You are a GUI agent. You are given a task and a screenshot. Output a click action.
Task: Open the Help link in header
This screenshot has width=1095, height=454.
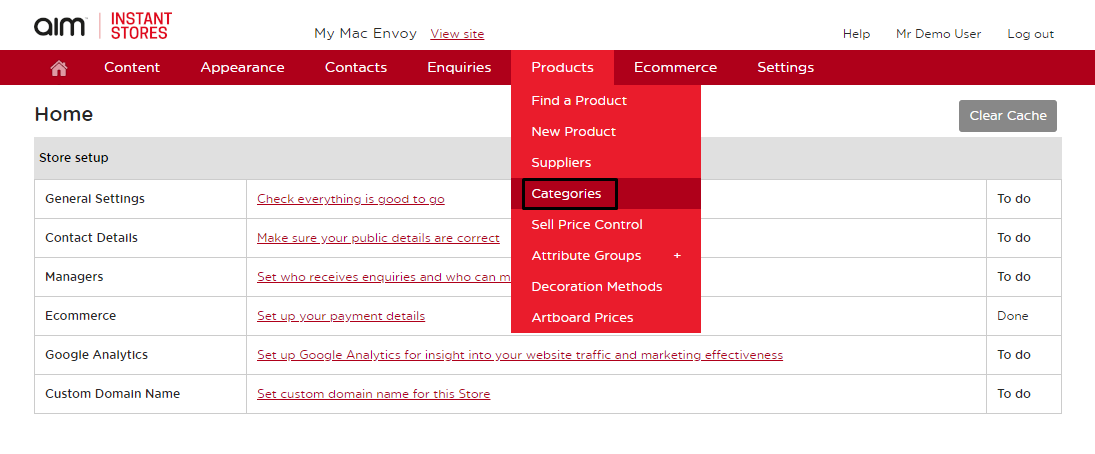point(856,34)
